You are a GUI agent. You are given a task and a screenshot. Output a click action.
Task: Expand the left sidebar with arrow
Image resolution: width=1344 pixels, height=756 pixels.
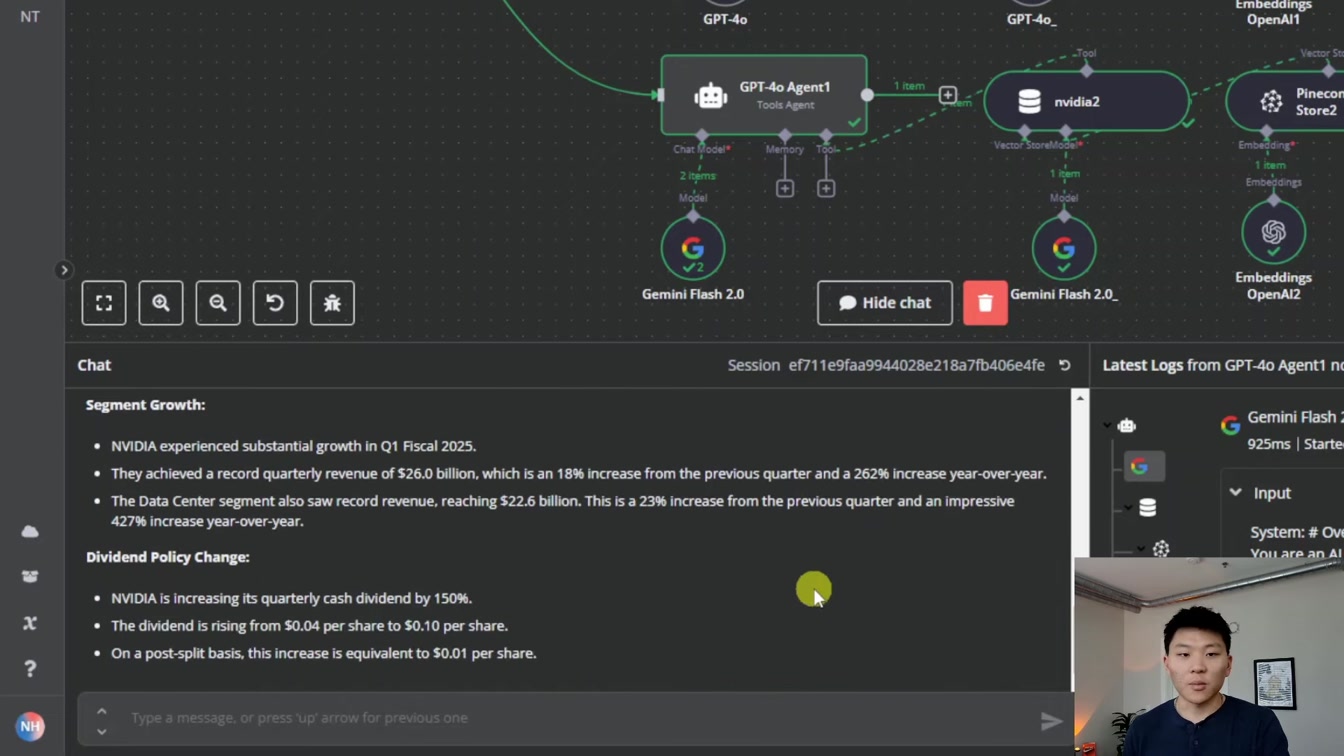tap(64, 270)
